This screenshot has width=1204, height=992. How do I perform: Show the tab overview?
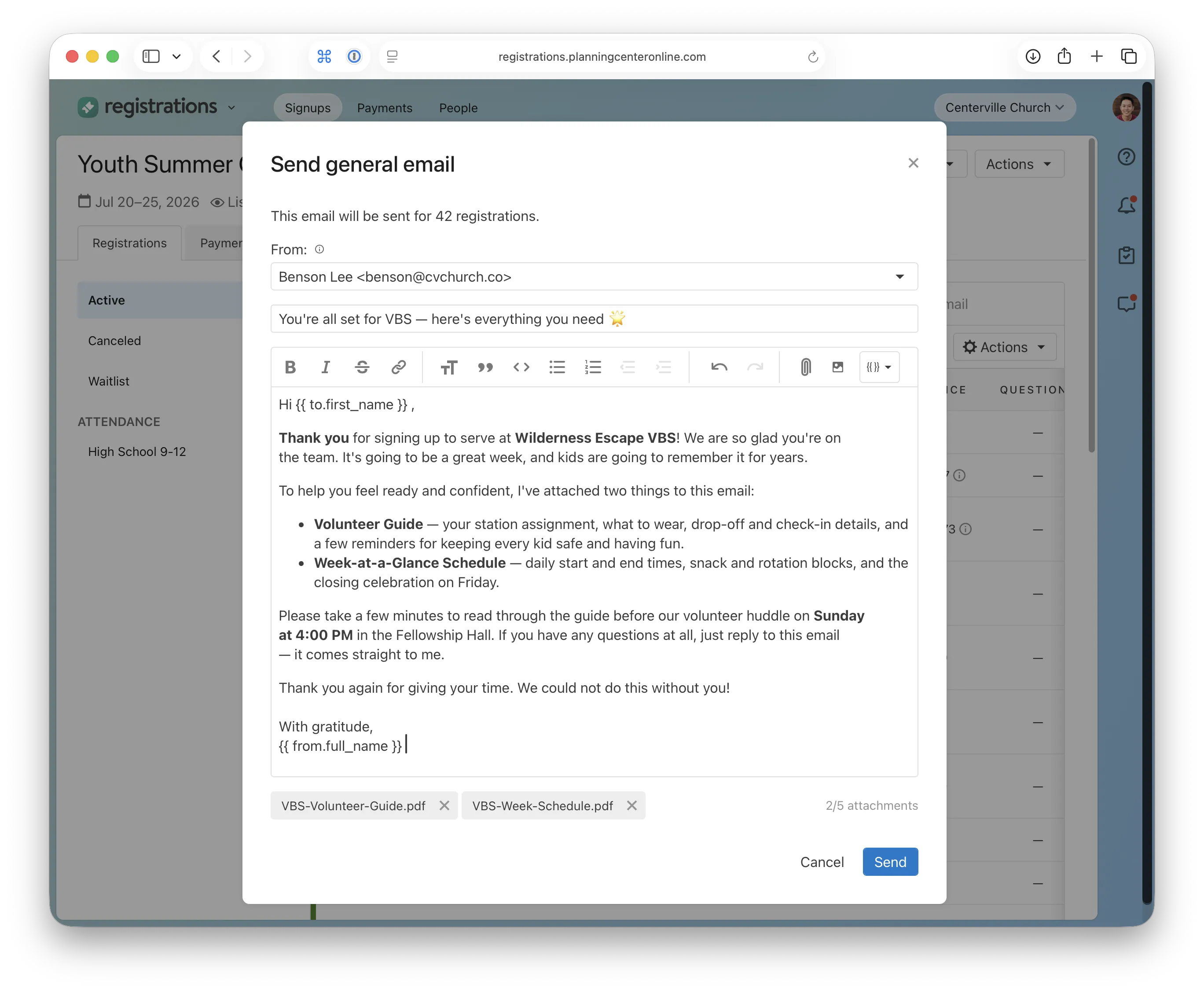pyautogui.click(x=1129, y=56)
